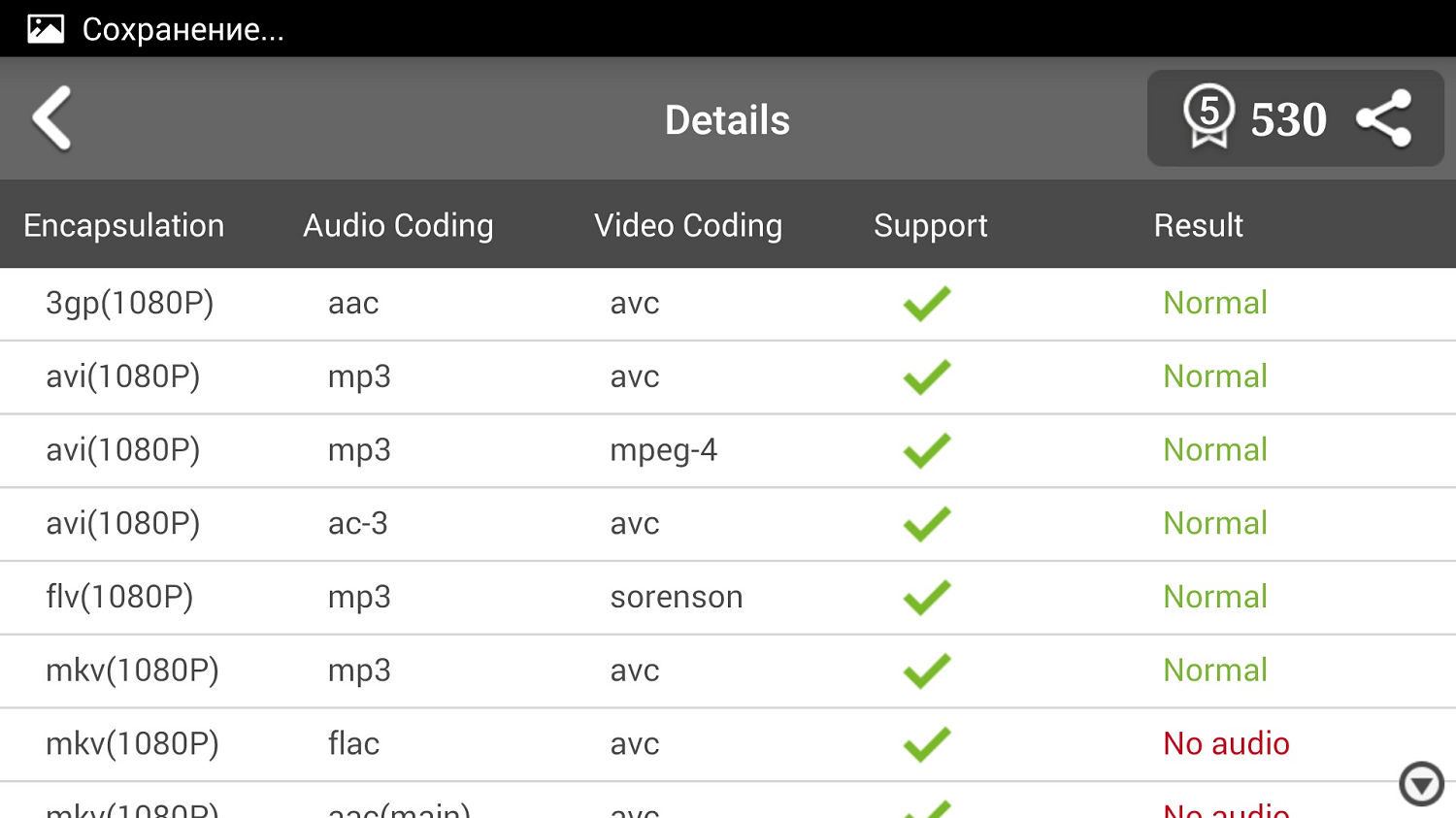Viewport: 1456px width, 818px height.
Task: Tap the Details title text
Action: click(727, 120)
